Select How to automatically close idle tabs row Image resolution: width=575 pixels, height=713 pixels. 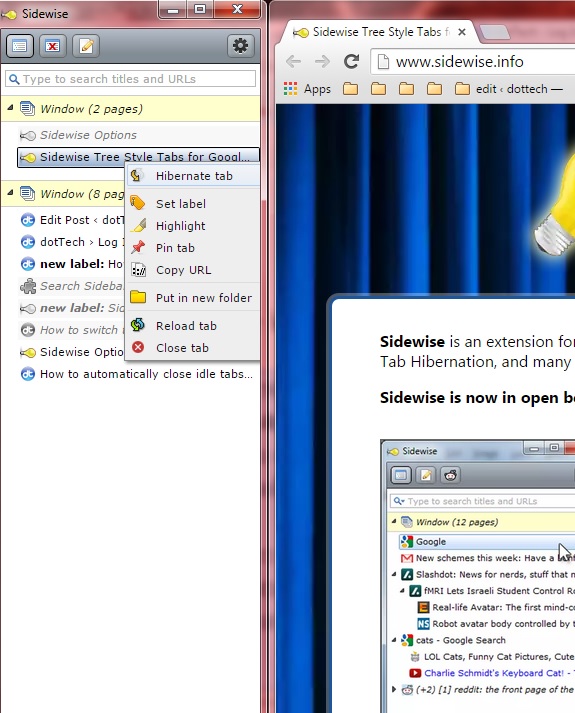tap(139, 374)
